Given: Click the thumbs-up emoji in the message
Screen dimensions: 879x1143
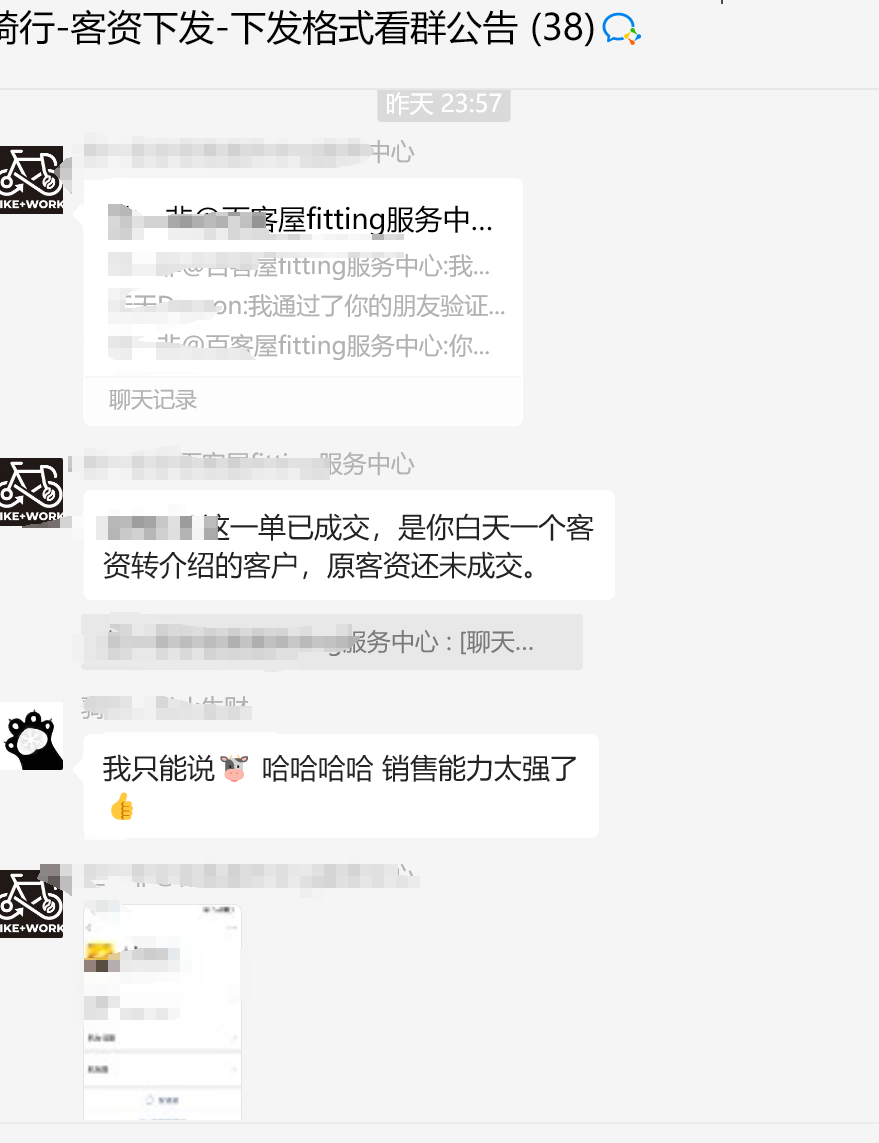Looking at the screenshot, I should point(122,806).
